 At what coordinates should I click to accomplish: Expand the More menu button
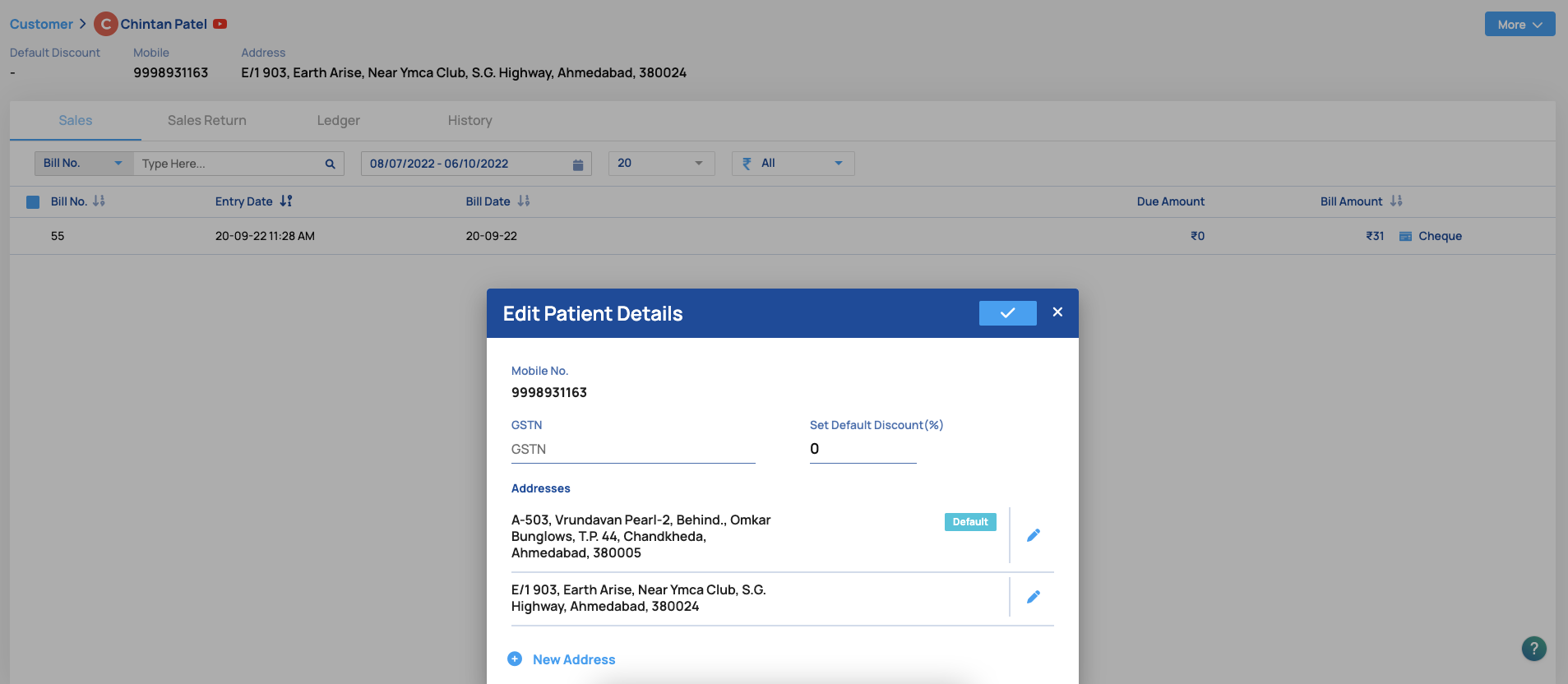(1519, 25)
